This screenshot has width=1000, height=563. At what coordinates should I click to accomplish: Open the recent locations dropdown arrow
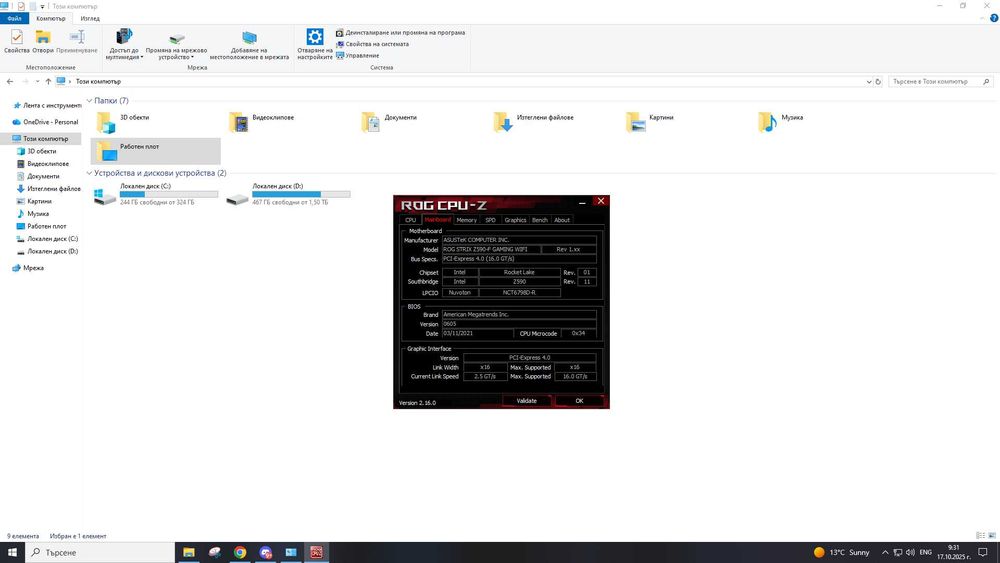click(37, 82)
